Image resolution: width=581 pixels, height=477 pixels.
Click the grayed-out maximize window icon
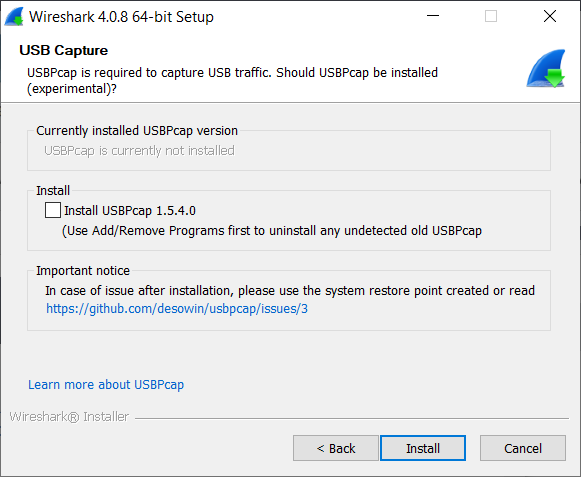(491, 16)
